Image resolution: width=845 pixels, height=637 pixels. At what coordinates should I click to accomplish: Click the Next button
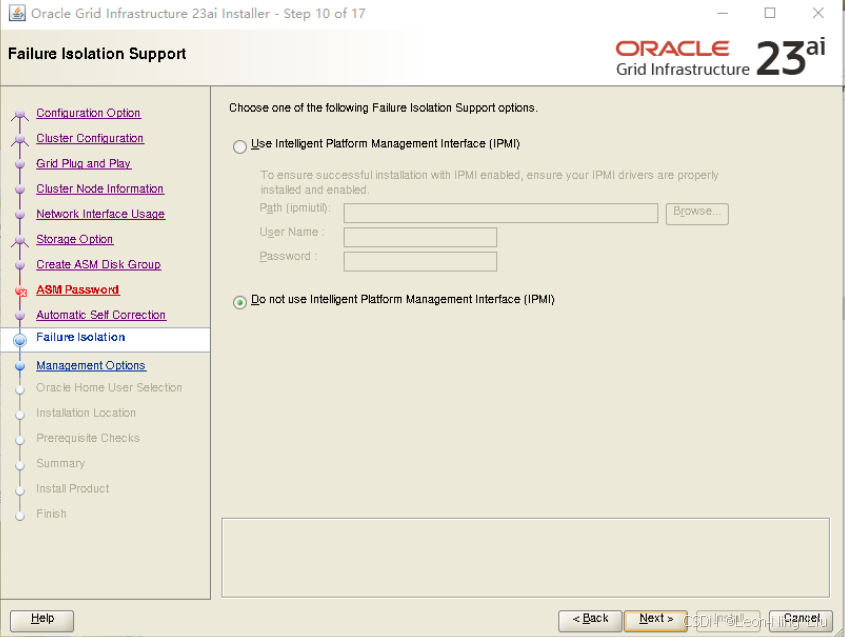click(656, 620)
